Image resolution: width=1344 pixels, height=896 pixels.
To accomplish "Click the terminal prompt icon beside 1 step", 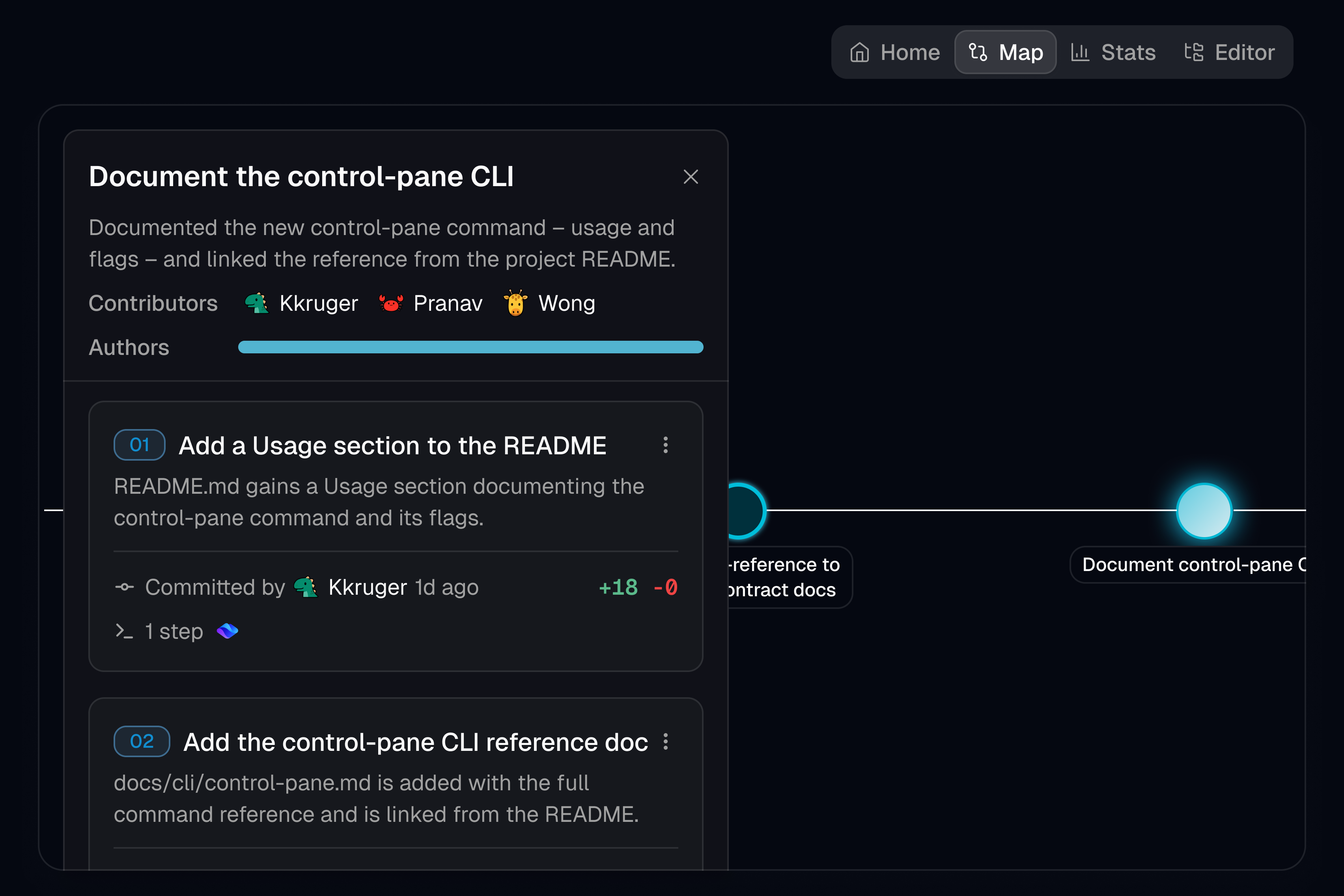I will click(124, 631).
